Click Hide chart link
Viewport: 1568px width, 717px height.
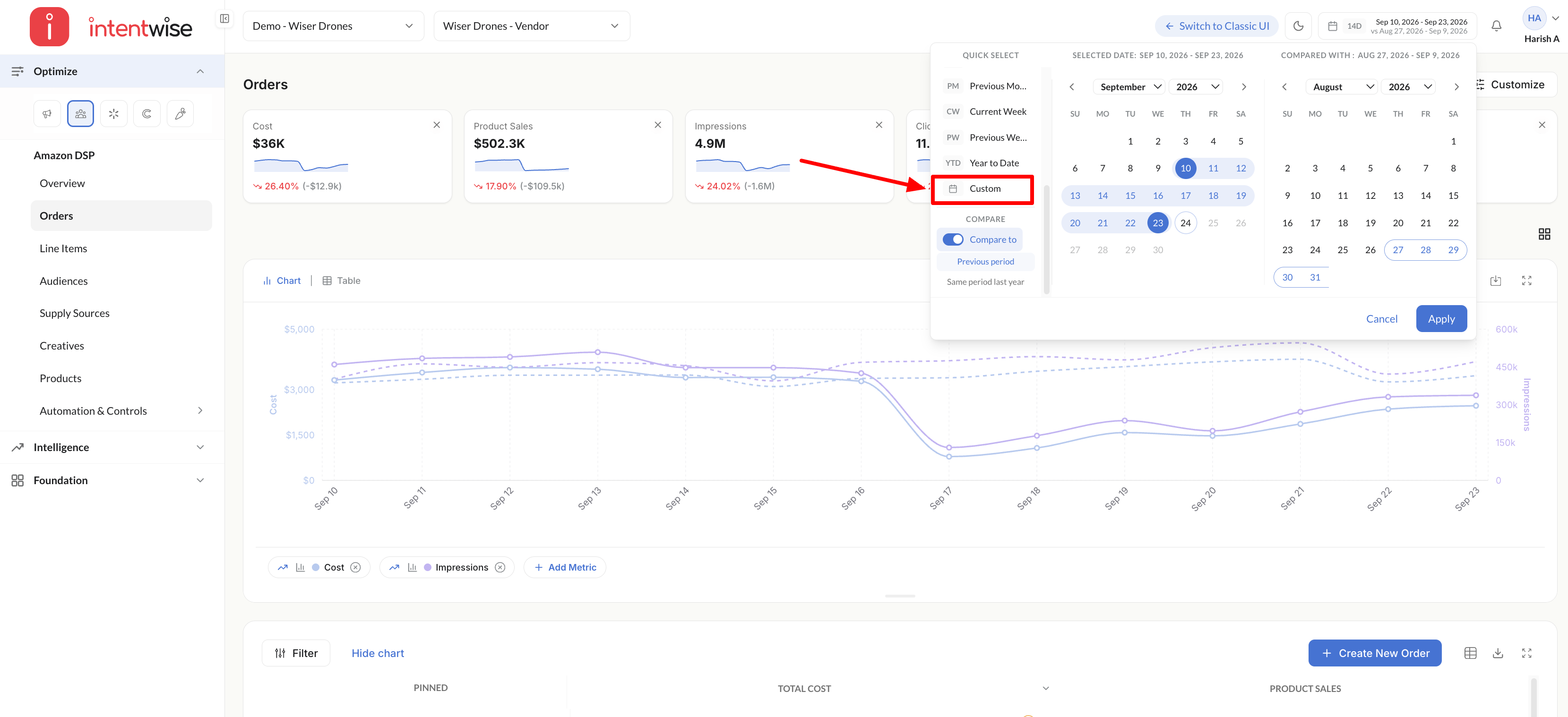pos(378,653)
